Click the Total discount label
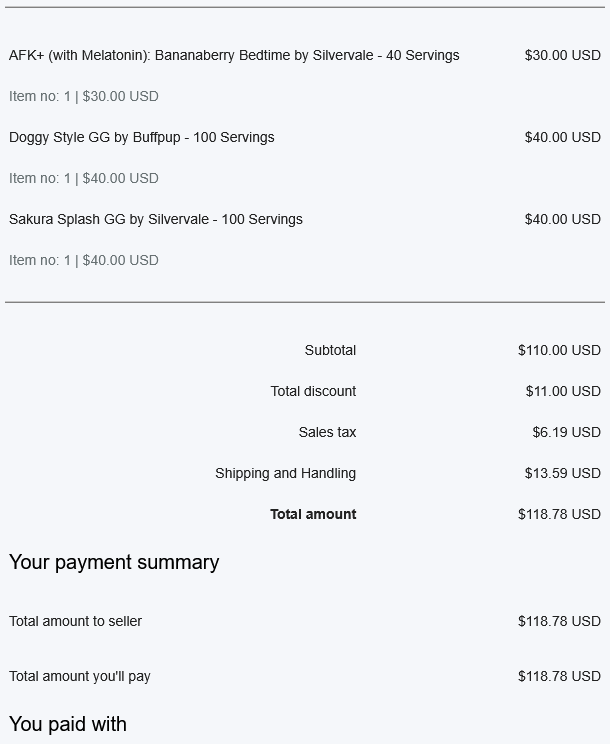The height and width of the screenshot is (744, 610). tap(313, 391)
